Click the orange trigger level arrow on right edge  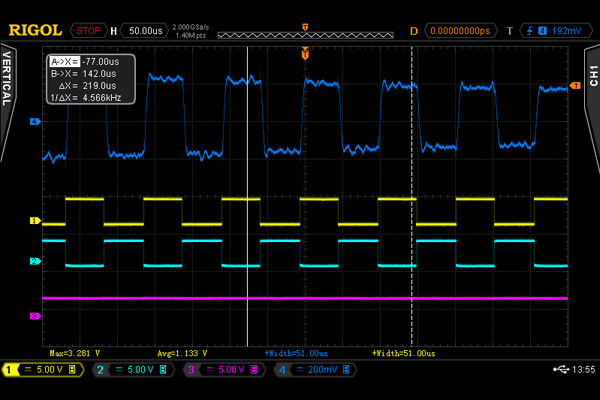click(576, 86)
